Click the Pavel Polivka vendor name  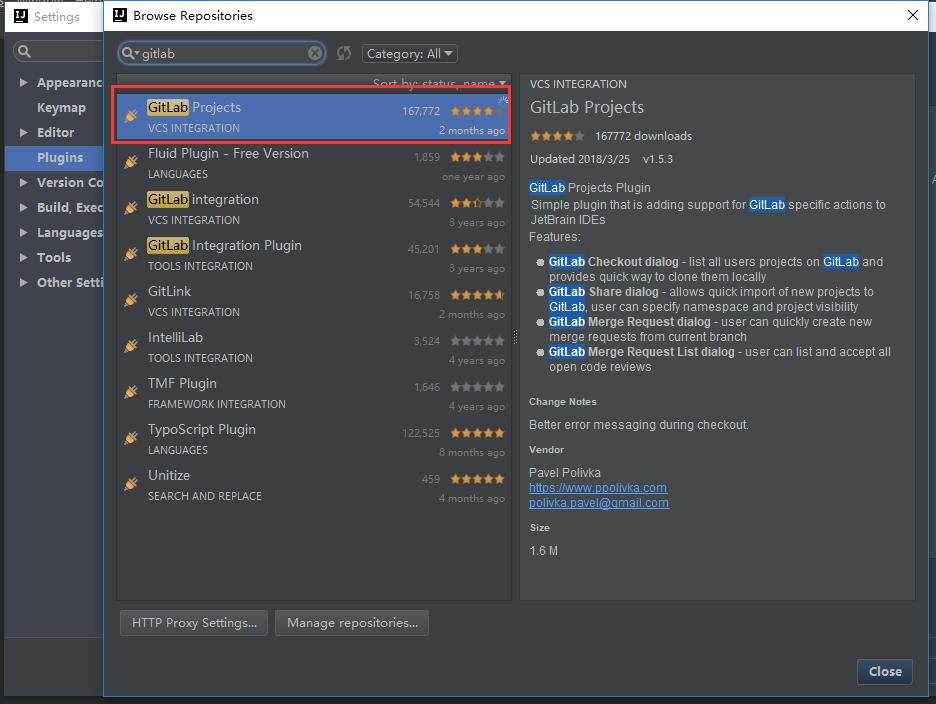tap(565, 473)
